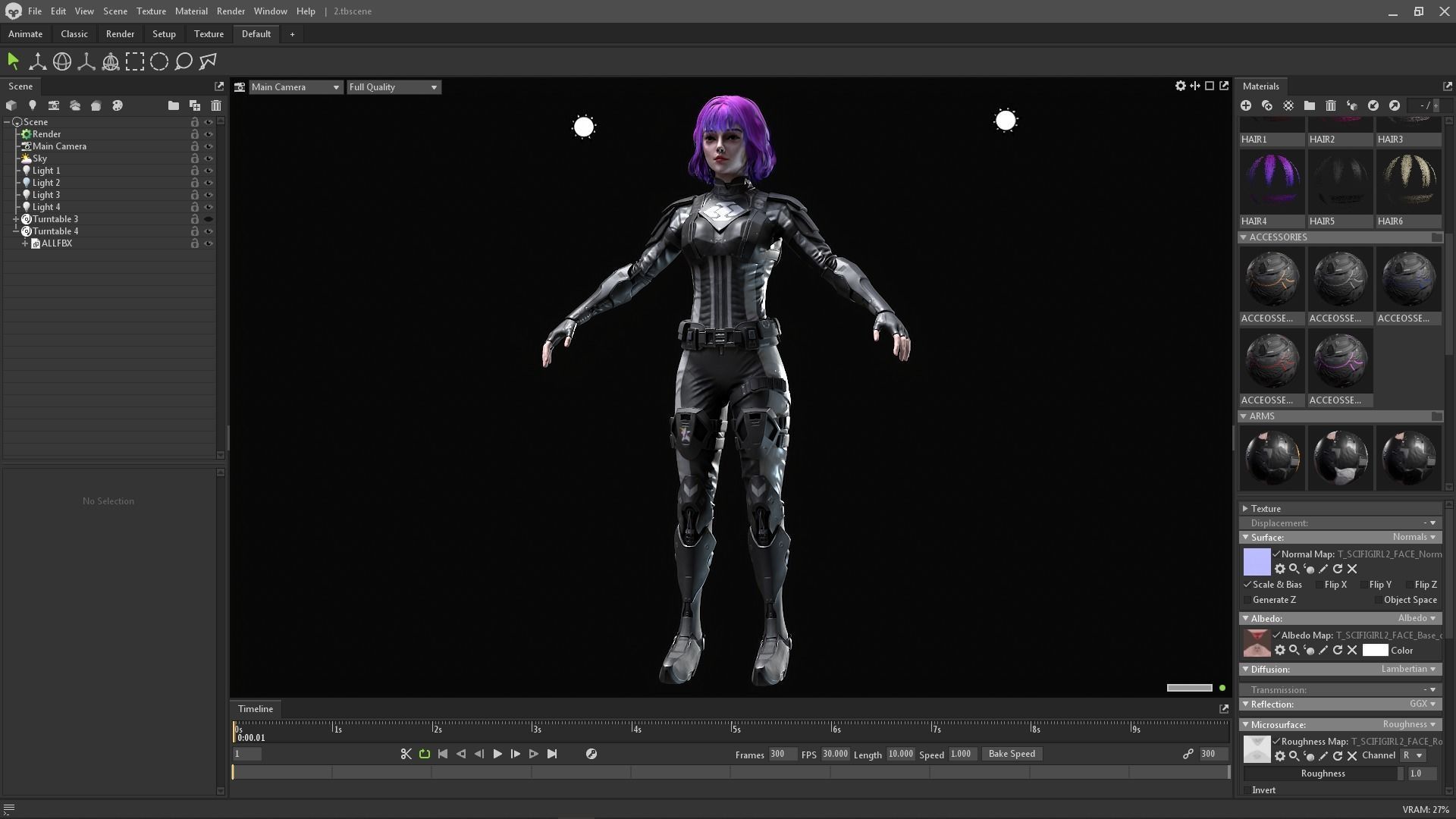The image size is (1456, 819).
Task: Open viewport settings gear icon
Action: click(x=1181, y=86)
